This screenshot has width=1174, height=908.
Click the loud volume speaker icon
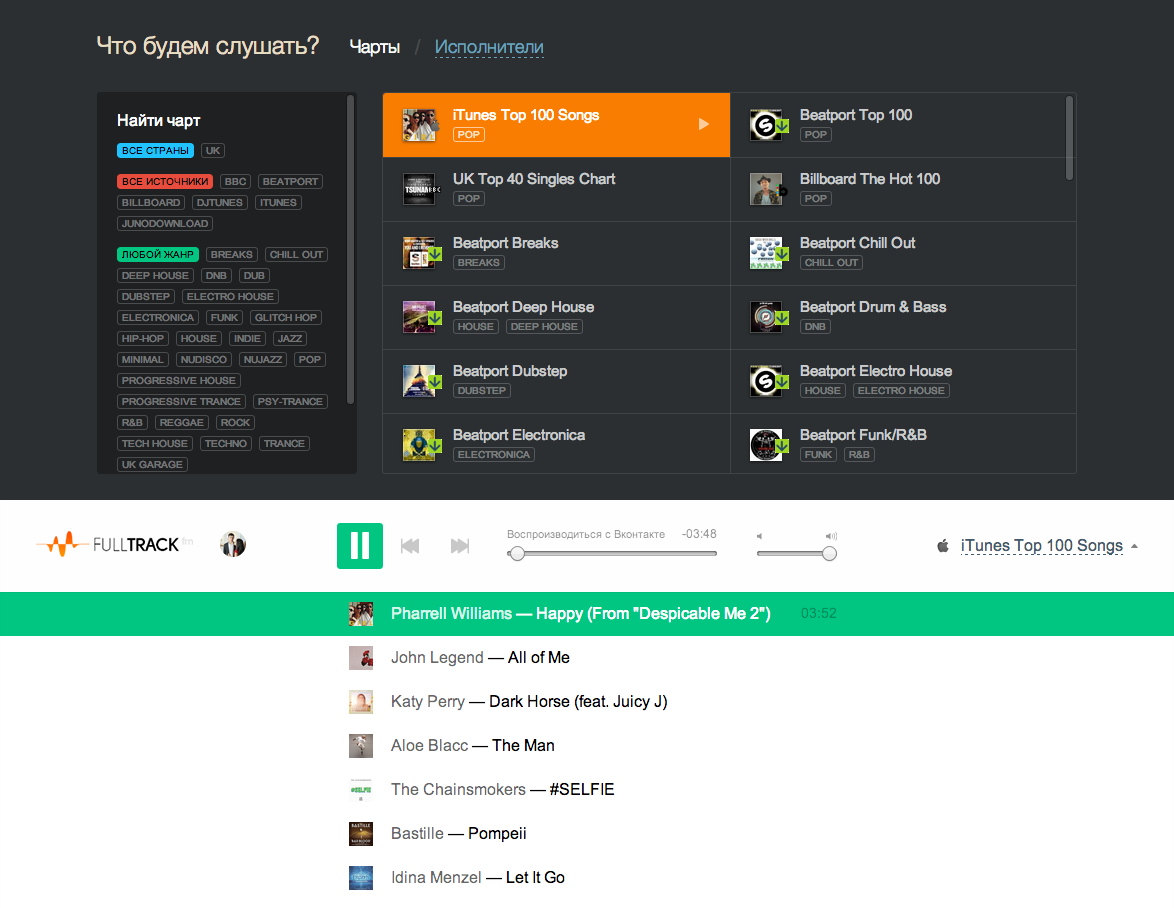tap(831, 536)
